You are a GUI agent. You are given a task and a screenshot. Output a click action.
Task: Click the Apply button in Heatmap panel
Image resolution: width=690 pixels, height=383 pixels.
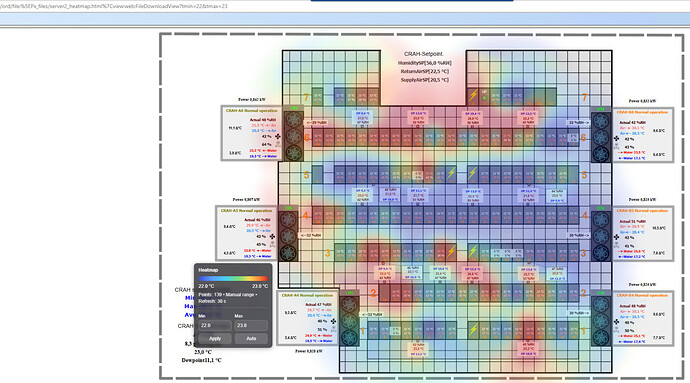[215, 339]
